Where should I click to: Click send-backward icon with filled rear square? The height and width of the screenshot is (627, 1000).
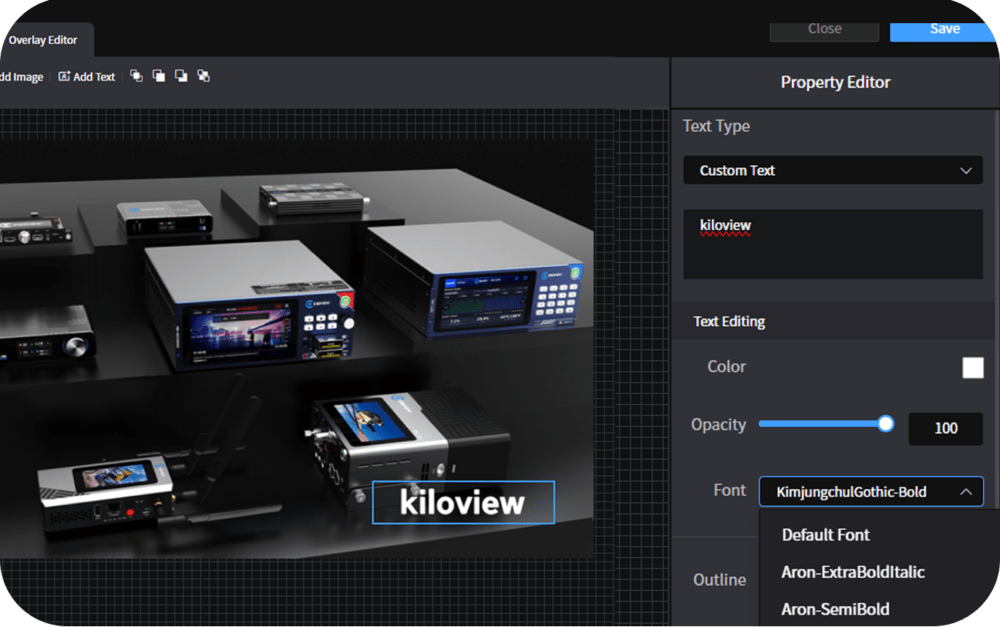pyautogui.click(x=181, y=76)
